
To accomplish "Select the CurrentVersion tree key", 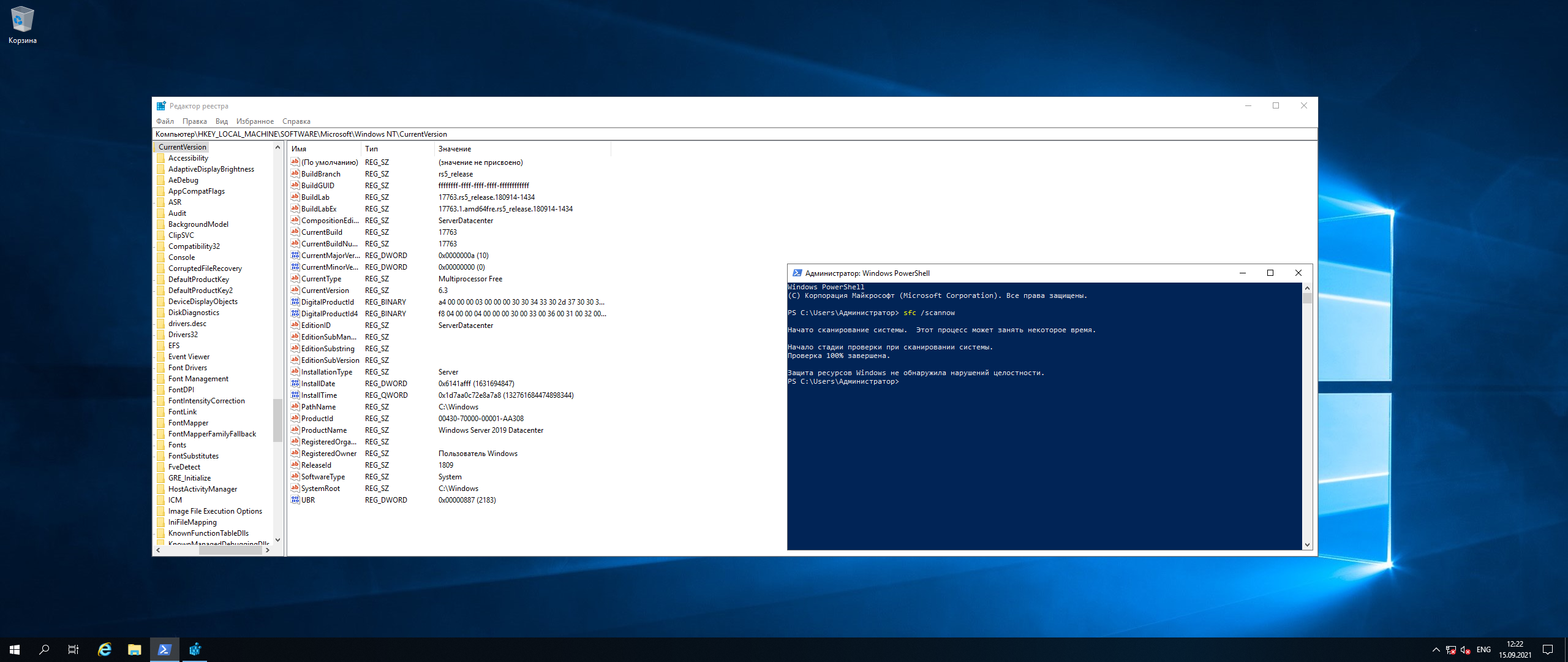I will point(182,147).
